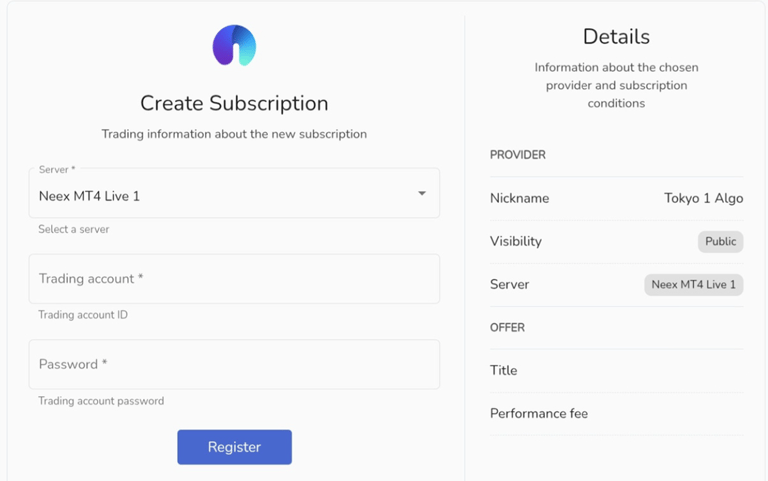Screen dimensions: 768x481
Task: Click the Nickname label in Details
Action: click(519, 198)
